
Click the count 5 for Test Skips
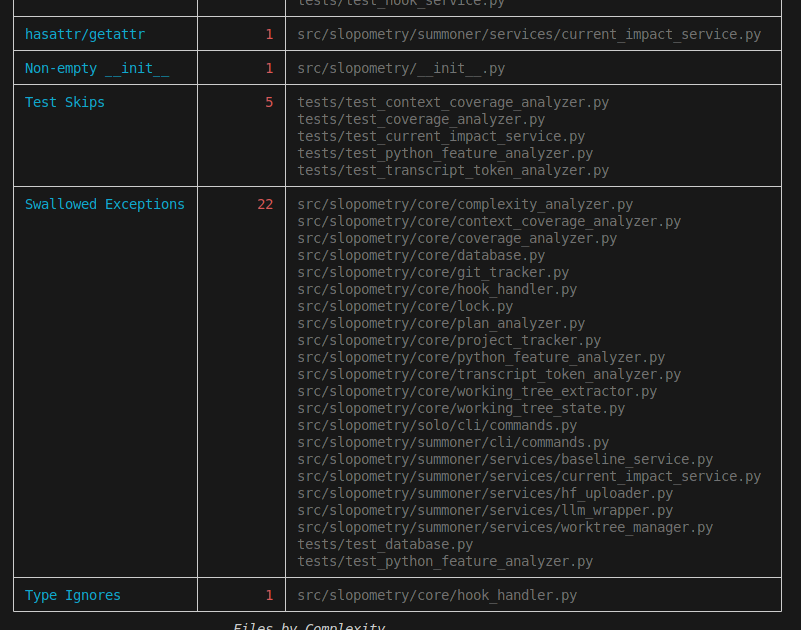(x=268, y=102)
